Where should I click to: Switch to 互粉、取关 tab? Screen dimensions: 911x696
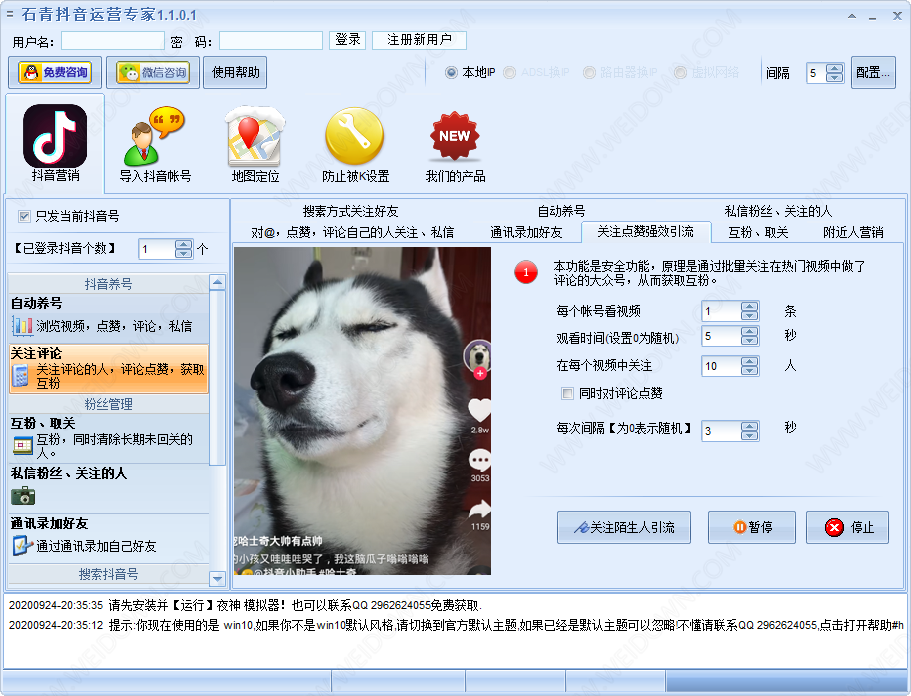pos(758,232)
